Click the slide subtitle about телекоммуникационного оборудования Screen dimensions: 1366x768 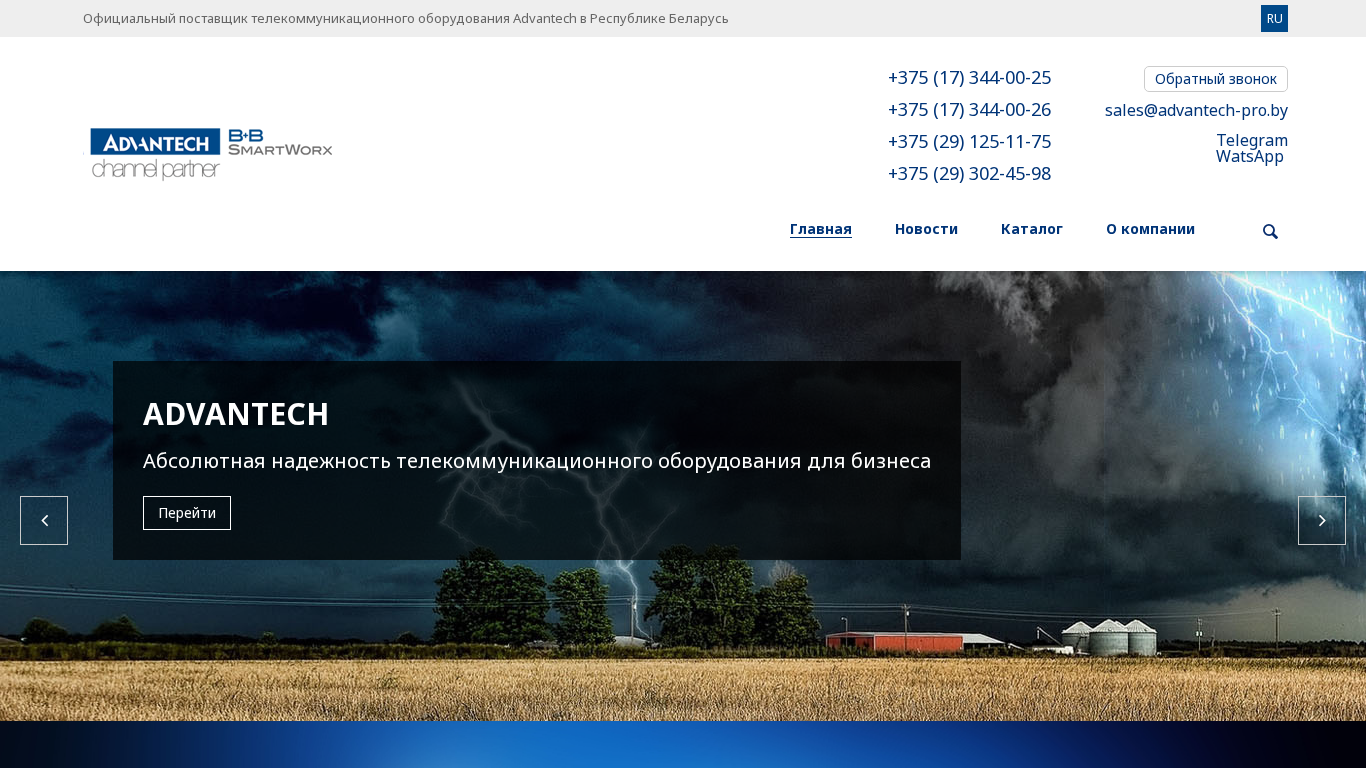tap(537, 461)
